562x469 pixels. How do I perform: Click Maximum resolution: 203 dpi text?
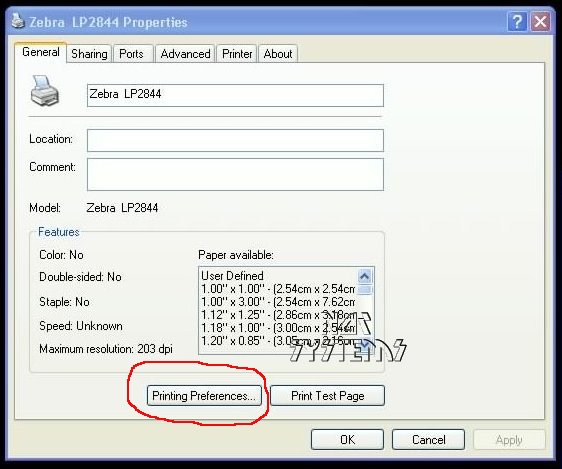[106, 349]
